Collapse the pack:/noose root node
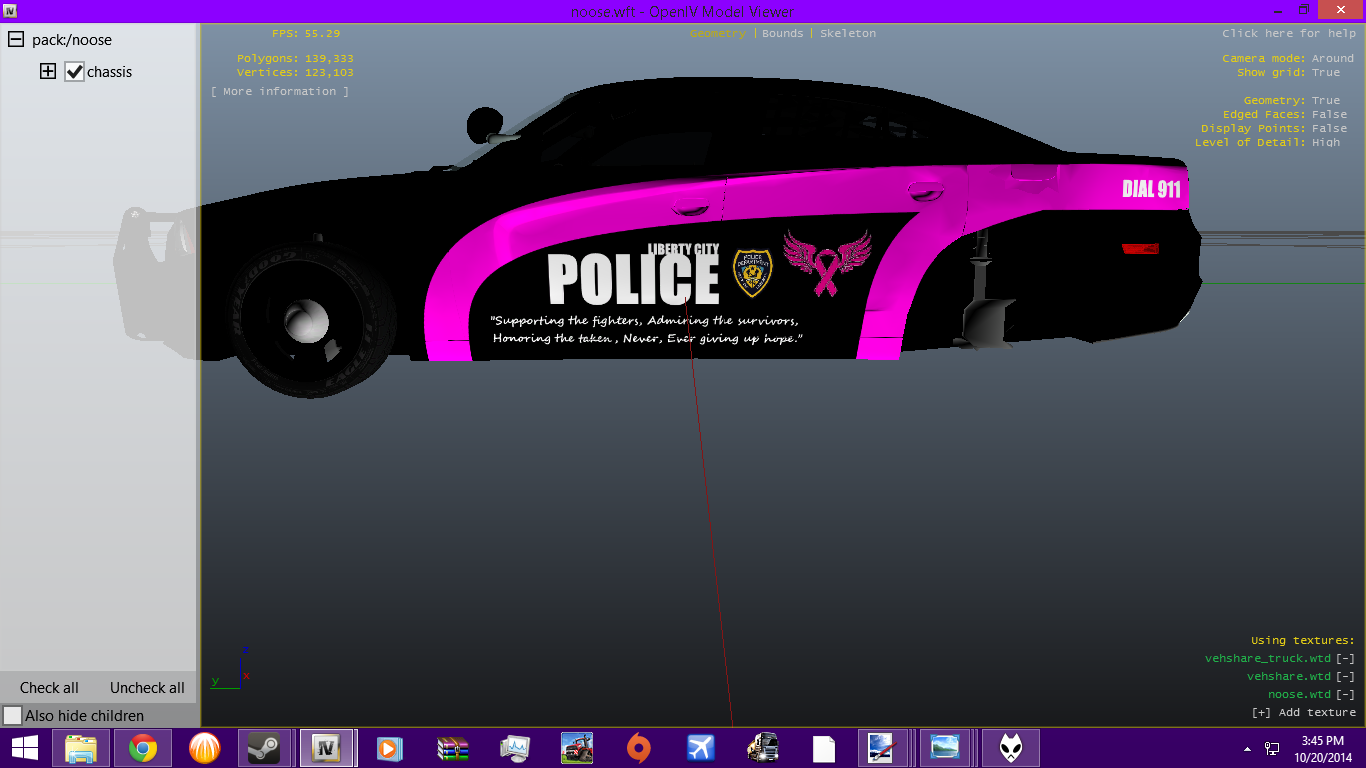 pyautogui.click(x=16, y=40)
